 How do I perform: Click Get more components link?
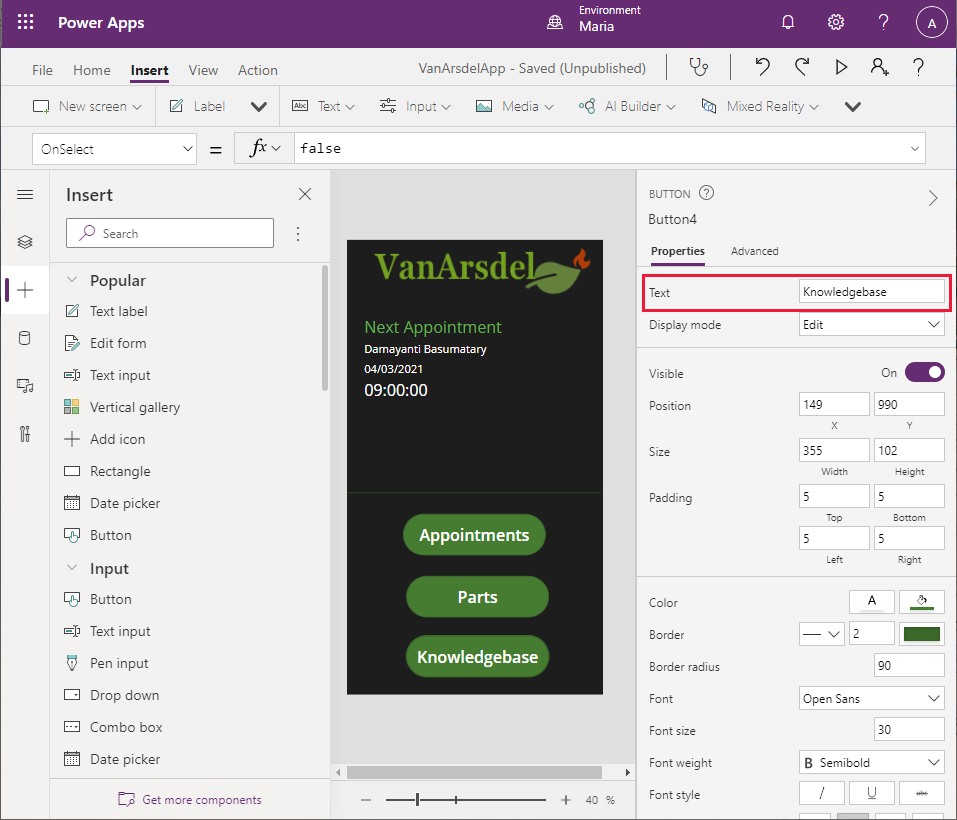(x=190, y=799)
